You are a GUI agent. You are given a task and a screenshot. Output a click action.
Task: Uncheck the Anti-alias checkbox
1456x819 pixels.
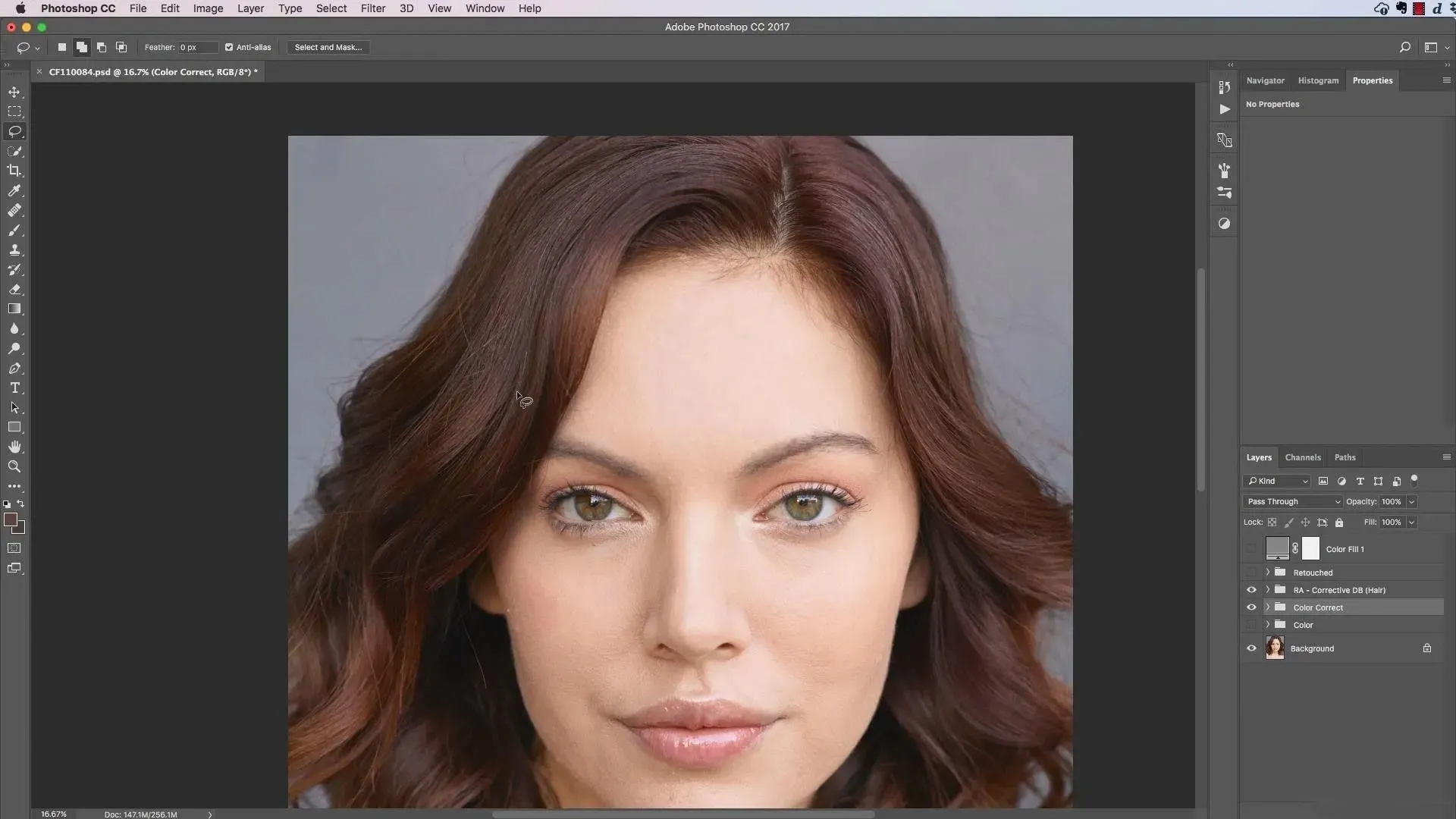(229, 47)
